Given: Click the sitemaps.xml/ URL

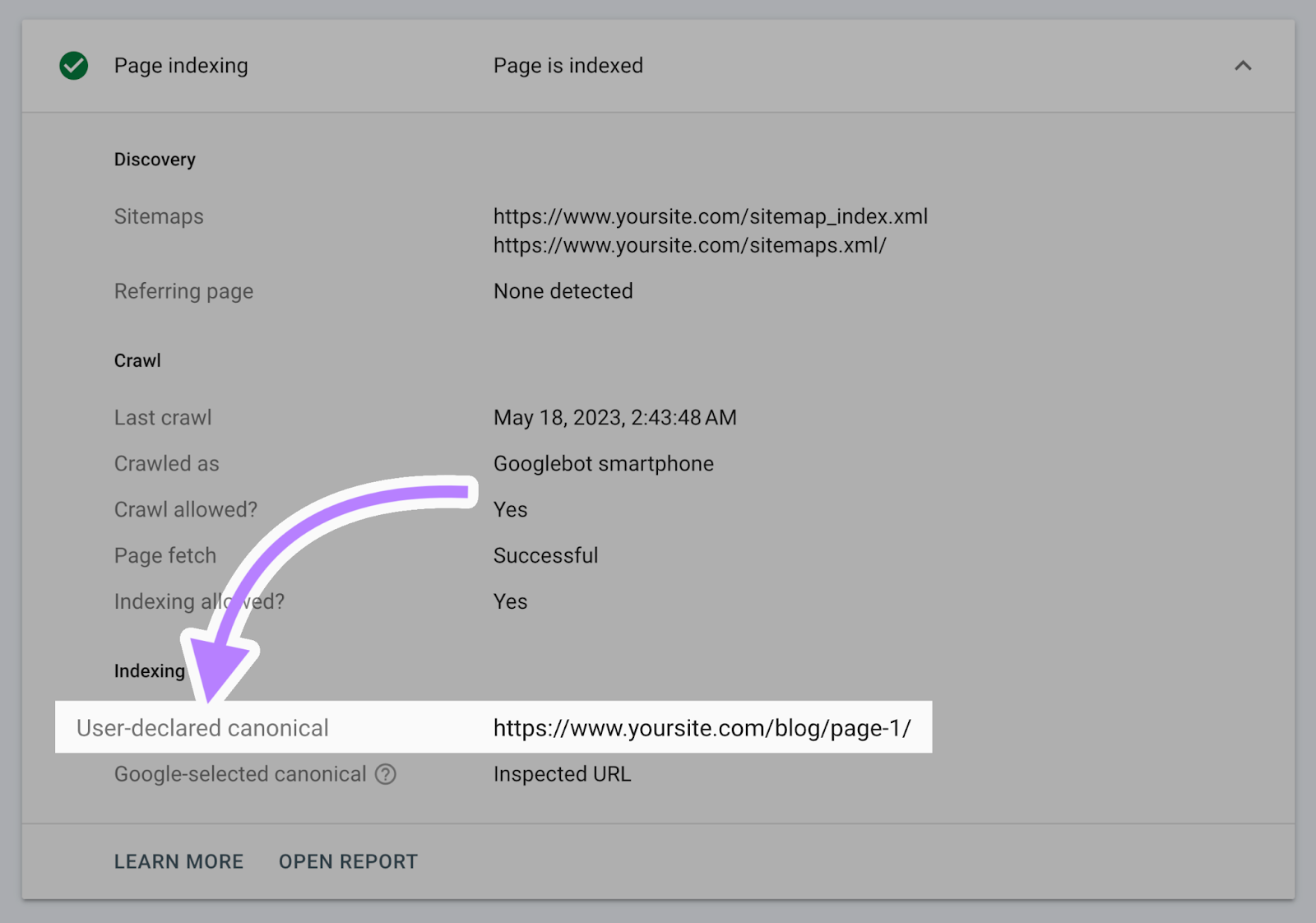Looking at the screenshot, I should 690,245.
